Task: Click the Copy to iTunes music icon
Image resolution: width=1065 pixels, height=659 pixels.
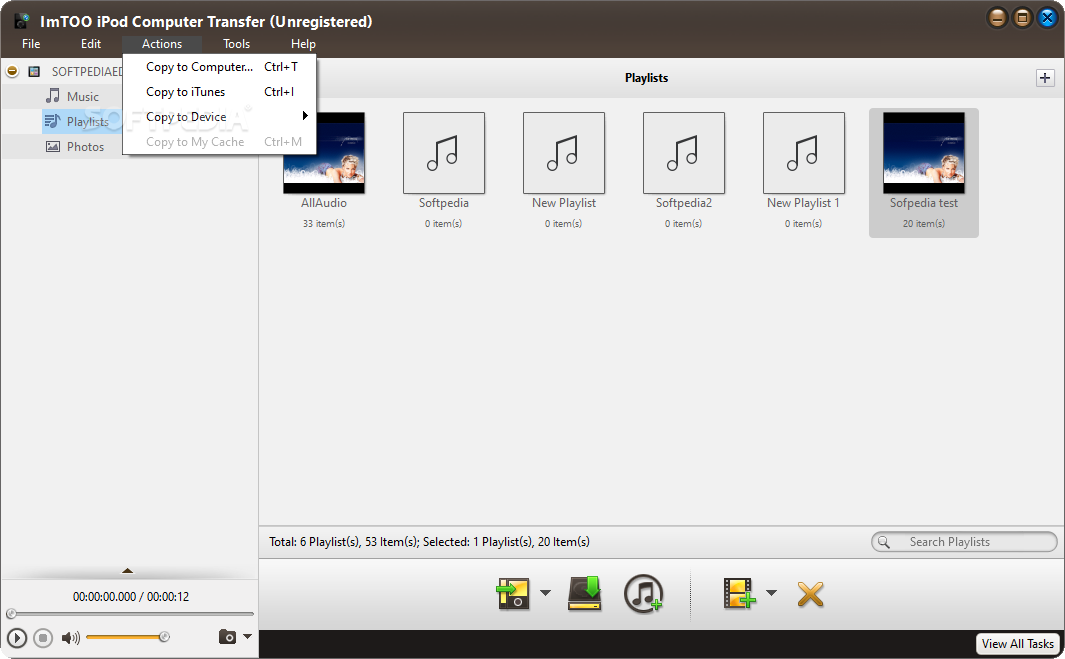Action: [643, 594]
